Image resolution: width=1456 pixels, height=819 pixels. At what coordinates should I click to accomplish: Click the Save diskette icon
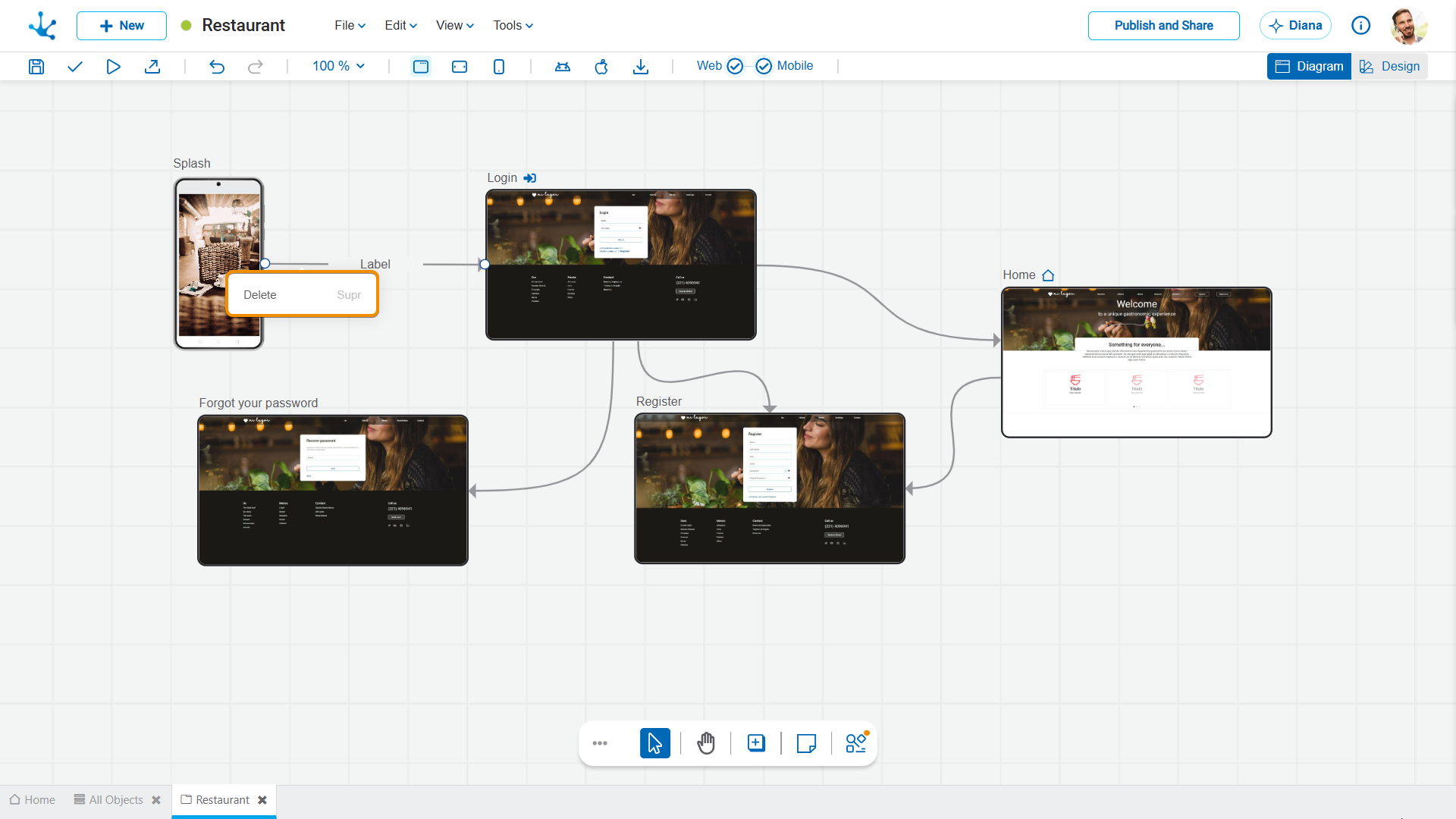coord(36,67)
